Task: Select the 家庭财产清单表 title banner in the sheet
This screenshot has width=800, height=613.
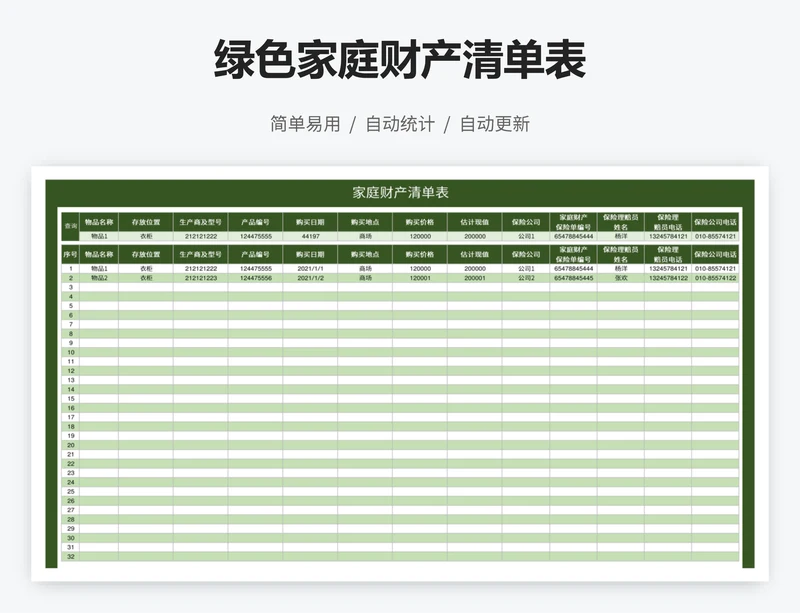Action: 400,192
